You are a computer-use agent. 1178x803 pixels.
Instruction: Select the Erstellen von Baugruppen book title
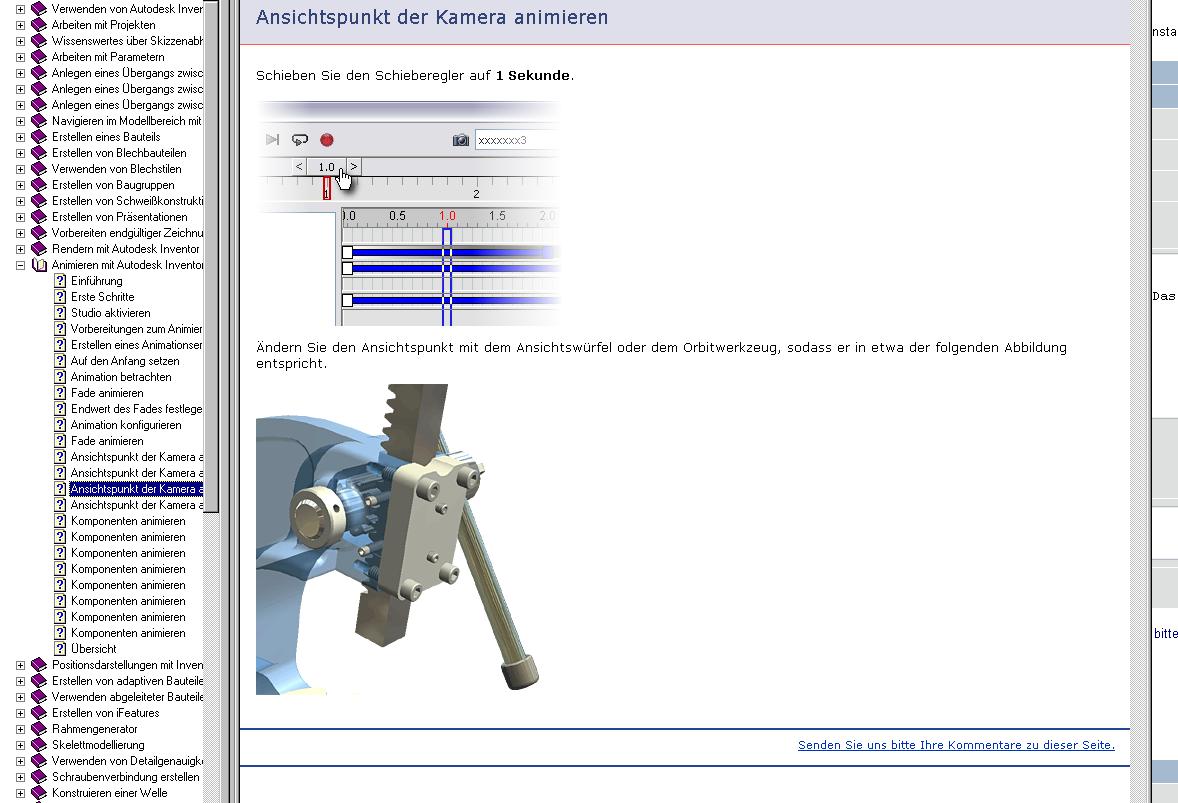coord(113,186)
